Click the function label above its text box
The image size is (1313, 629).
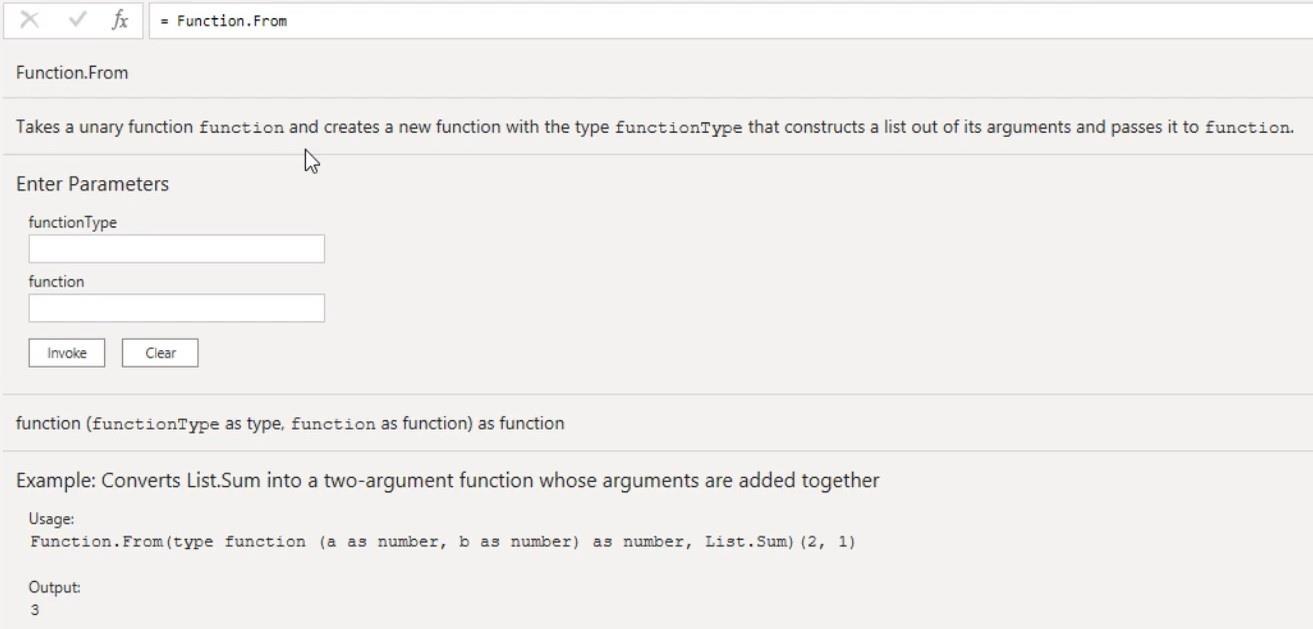(56, 282)
